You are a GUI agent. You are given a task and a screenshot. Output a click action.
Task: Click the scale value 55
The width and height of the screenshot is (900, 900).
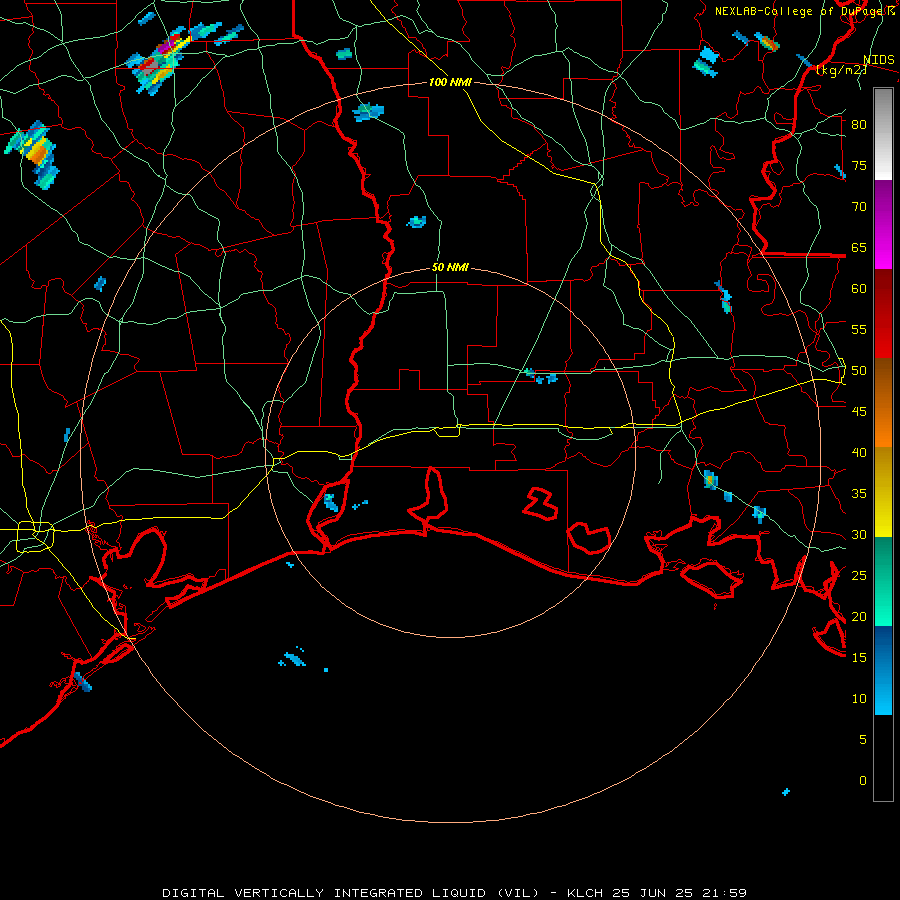click(859, 329)
